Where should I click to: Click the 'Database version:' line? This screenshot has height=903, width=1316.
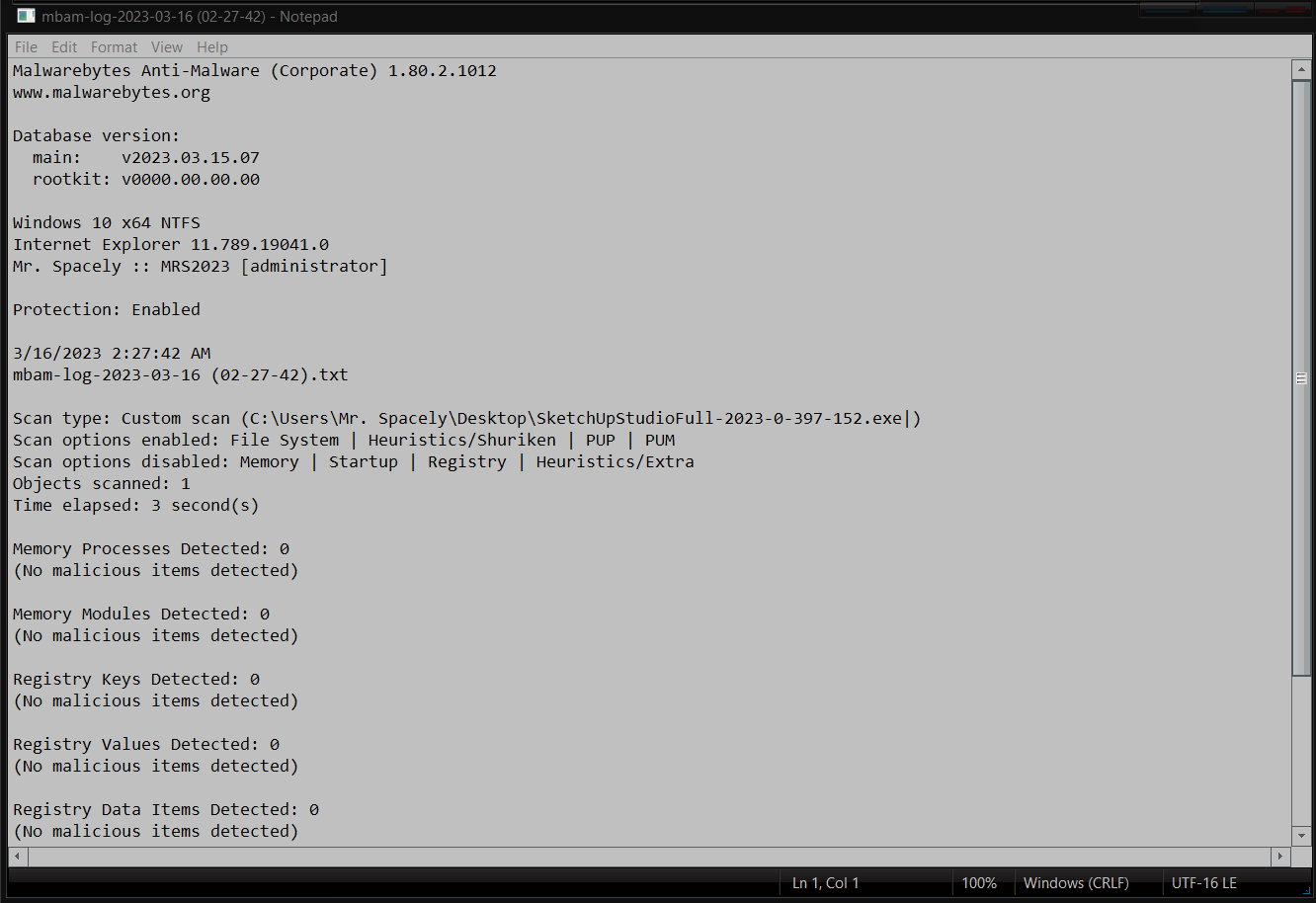click(97, 136)
